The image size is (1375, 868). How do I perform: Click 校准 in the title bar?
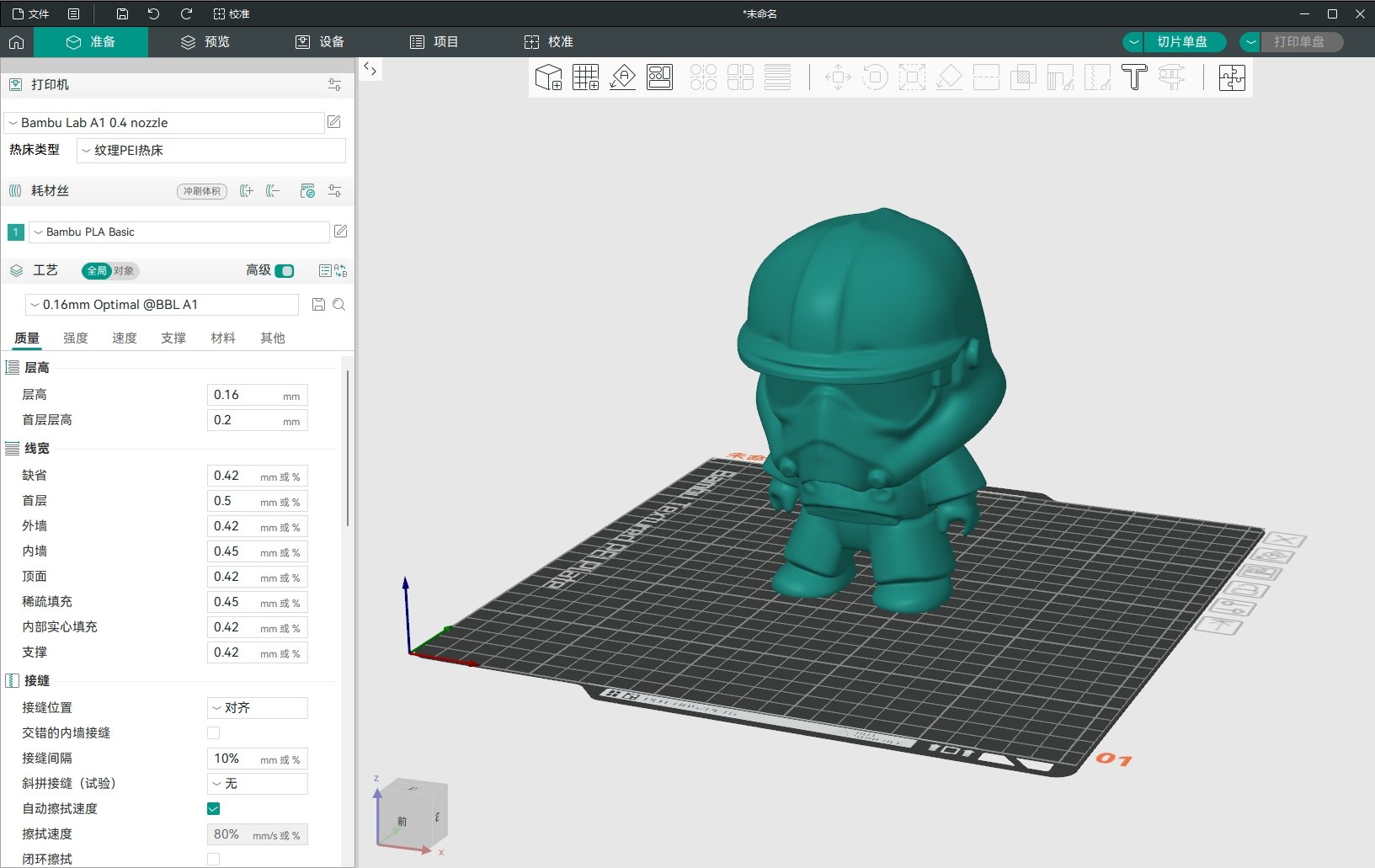(x=232, y=13)
